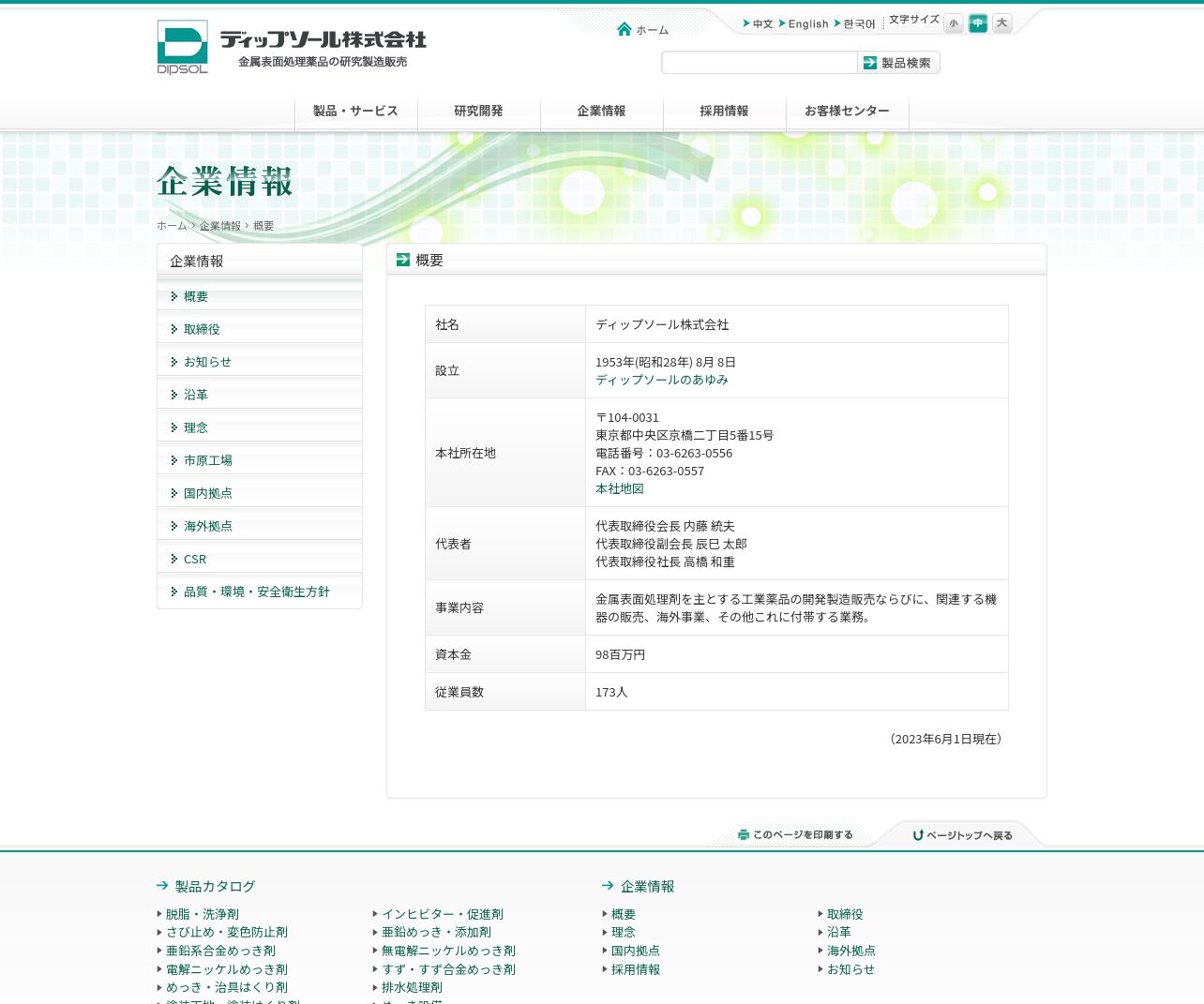Viewport: 1204px width, 1004px height.
Task: Open footer link 概要
Action: (623, 914)
